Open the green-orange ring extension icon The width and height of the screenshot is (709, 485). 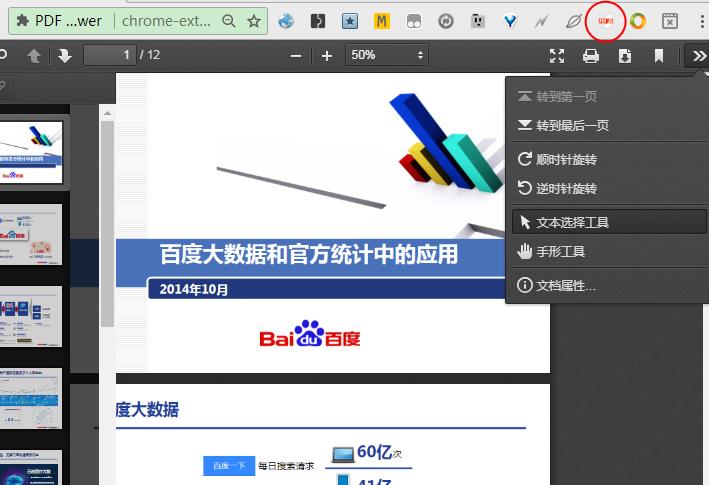tap(638, 21)
